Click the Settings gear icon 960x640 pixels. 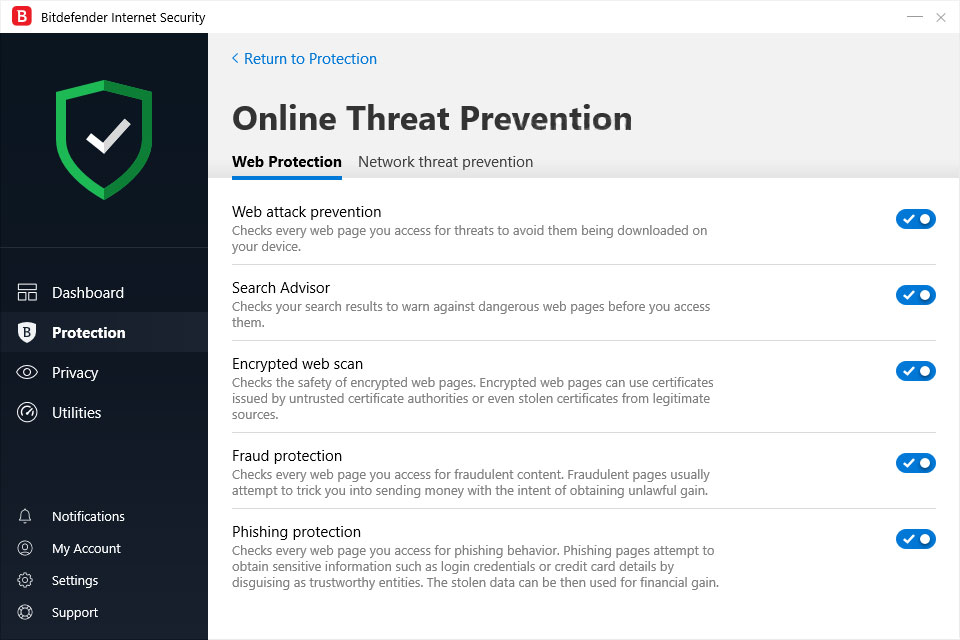(x=26, y=581)
